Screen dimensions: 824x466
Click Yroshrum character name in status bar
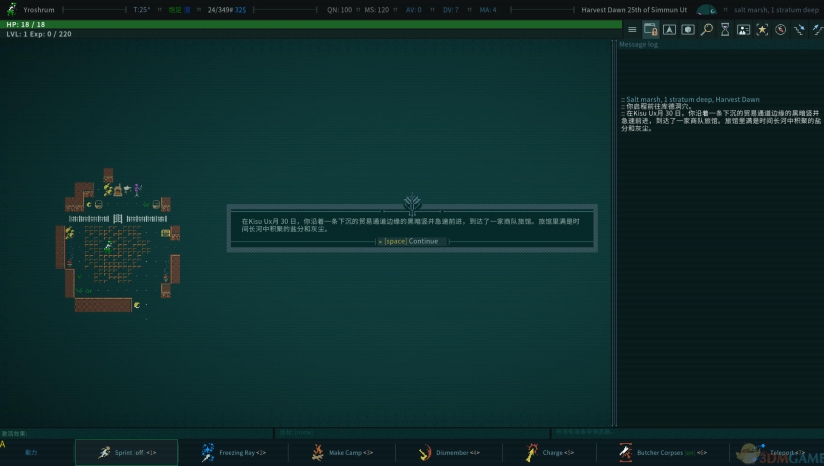coord(39,9)
